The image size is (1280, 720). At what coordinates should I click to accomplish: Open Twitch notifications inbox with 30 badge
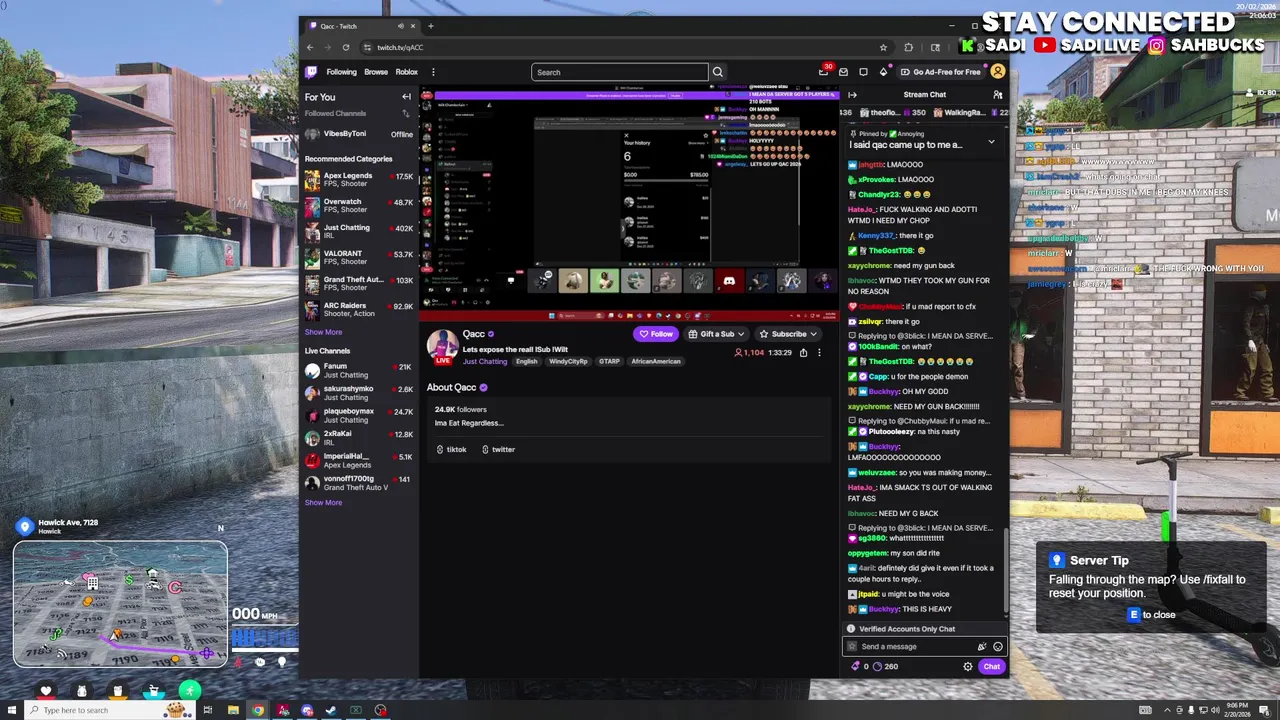point(824,71)
